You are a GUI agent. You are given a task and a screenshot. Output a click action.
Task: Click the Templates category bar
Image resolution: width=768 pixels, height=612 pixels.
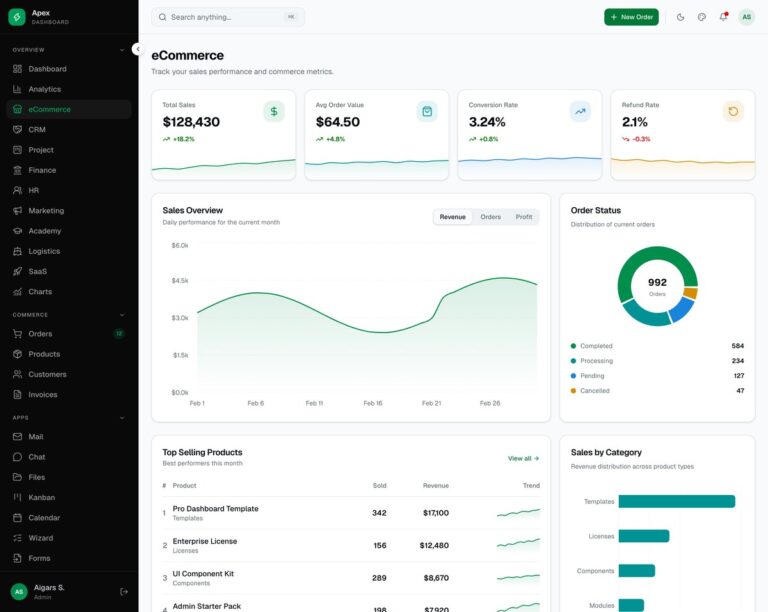pyautogui.click(x=676, y=501)
